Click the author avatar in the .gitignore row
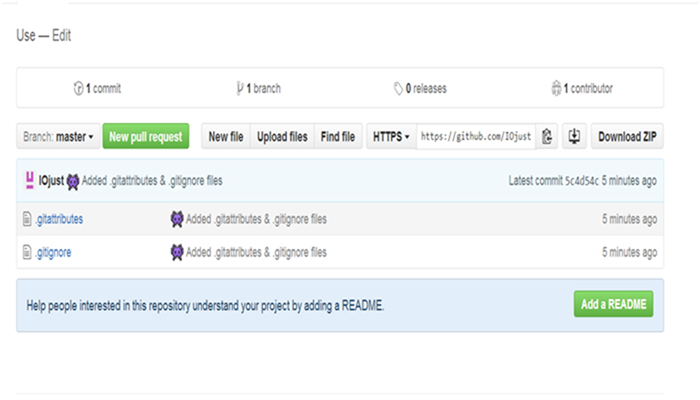700x400 pixels. (x=177, y=252)
